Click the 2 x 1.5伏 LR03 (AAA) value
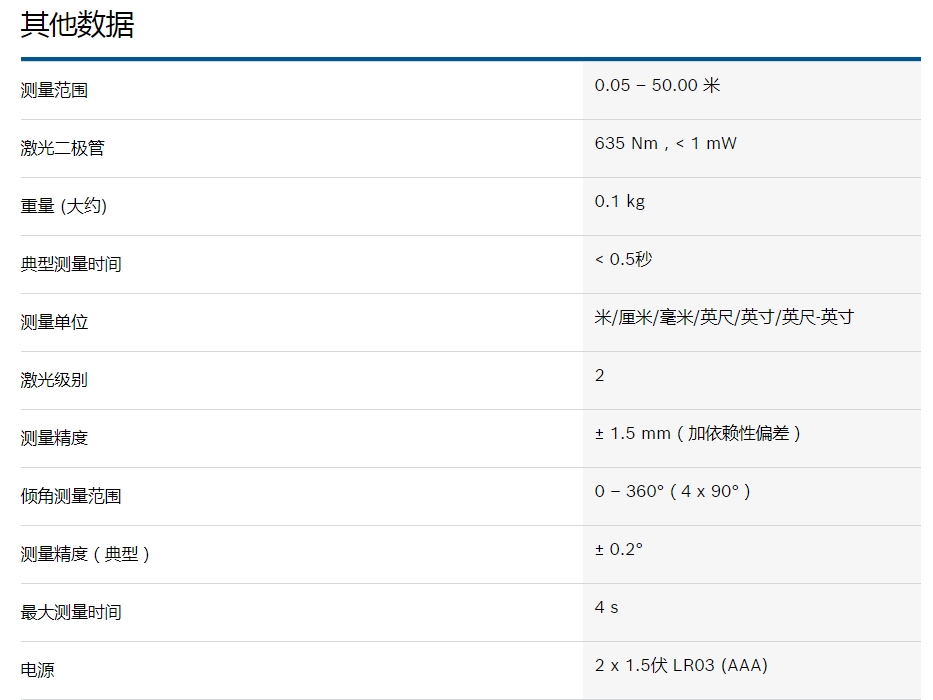The height and width of the screenshot is (700, 933). click(x=681, y=665)
